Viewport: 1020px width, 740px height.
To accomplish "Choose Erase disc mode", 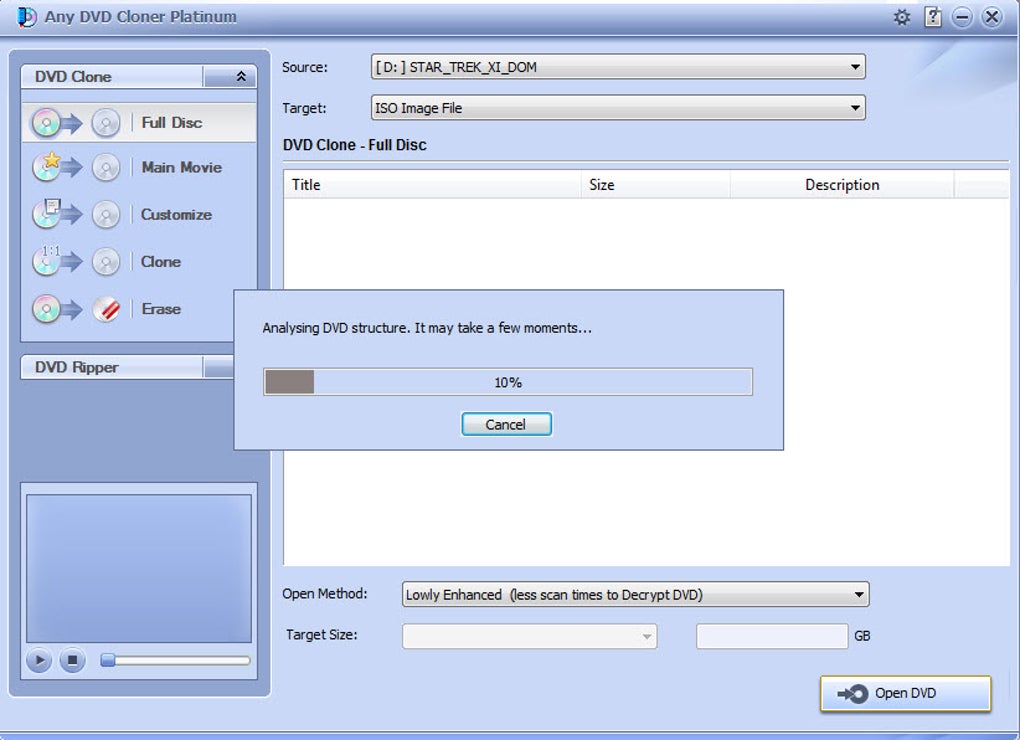I will [x=161, y=309].
